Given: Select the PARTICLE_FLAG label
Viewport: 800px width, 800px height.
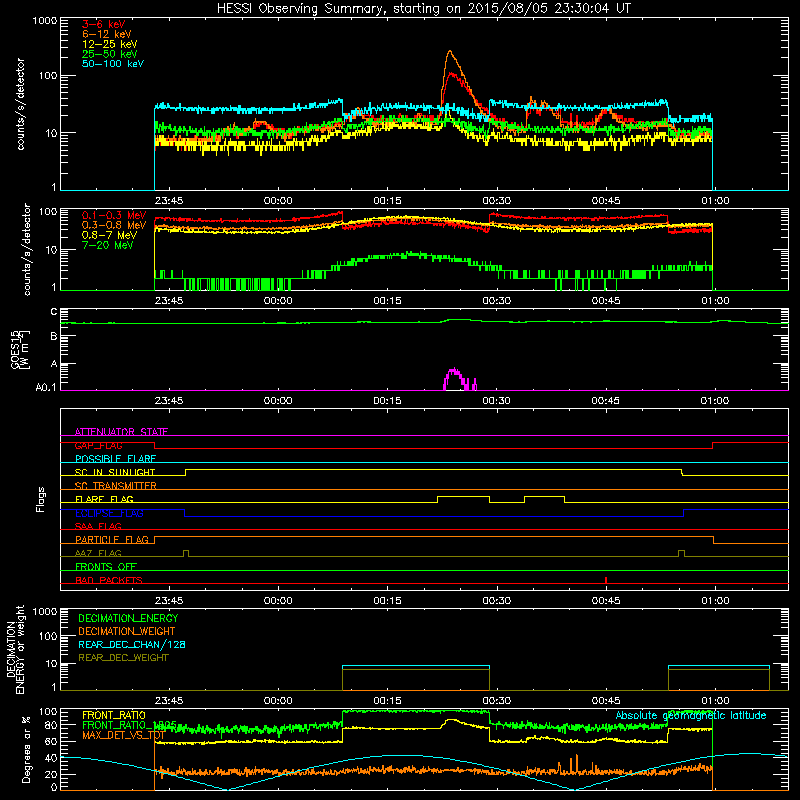Looking at the screenshot, I should pyautogui.click(x=112, y=539).
